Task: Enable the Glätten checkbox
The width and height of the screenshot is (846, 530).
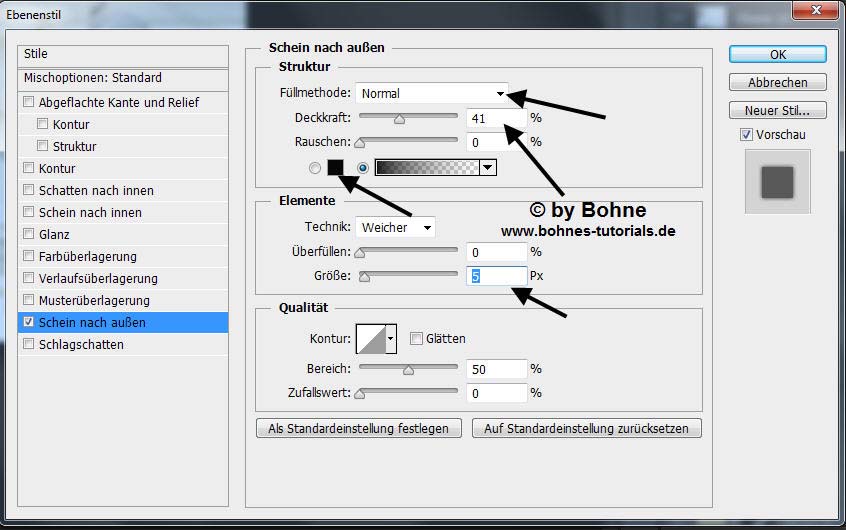Action: click(x=416, y=339)
